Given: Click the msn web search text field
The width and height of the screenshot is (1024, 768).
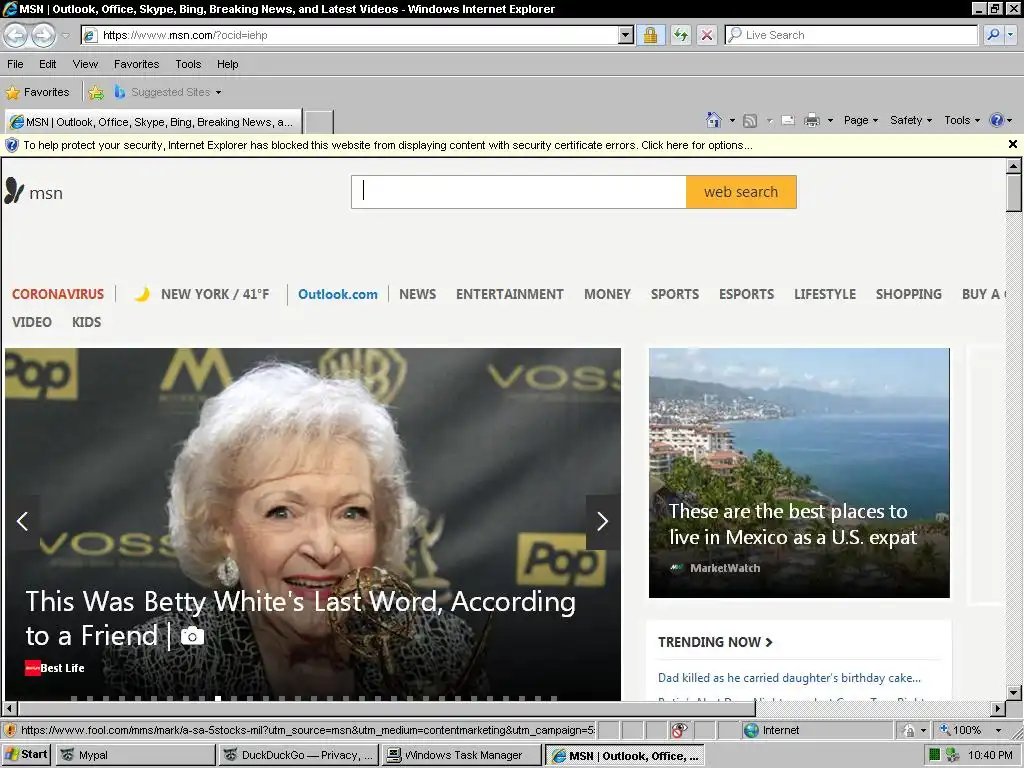Looking at the screenshot, I should pyautogui.click(x=519, y=192).
